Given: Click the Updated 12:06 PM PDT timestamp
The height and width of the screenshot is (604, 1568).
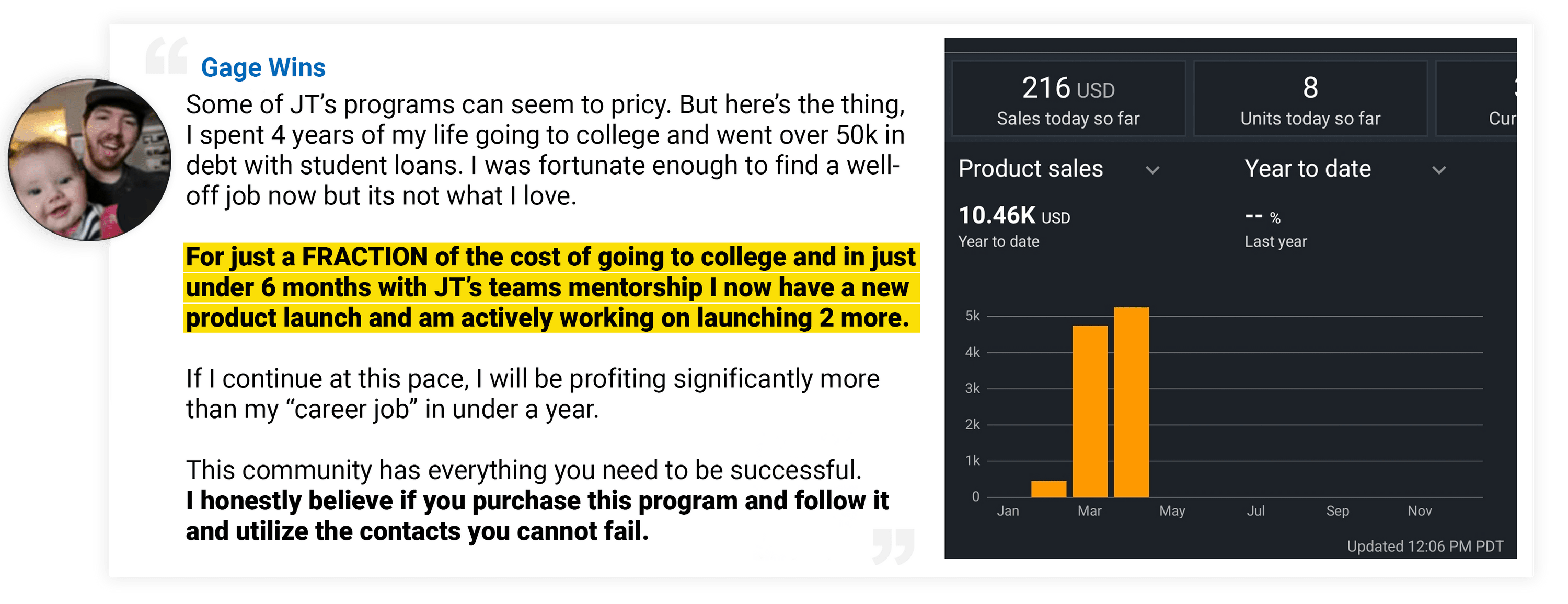Looking at the screenshot, I should [1424, 546].
